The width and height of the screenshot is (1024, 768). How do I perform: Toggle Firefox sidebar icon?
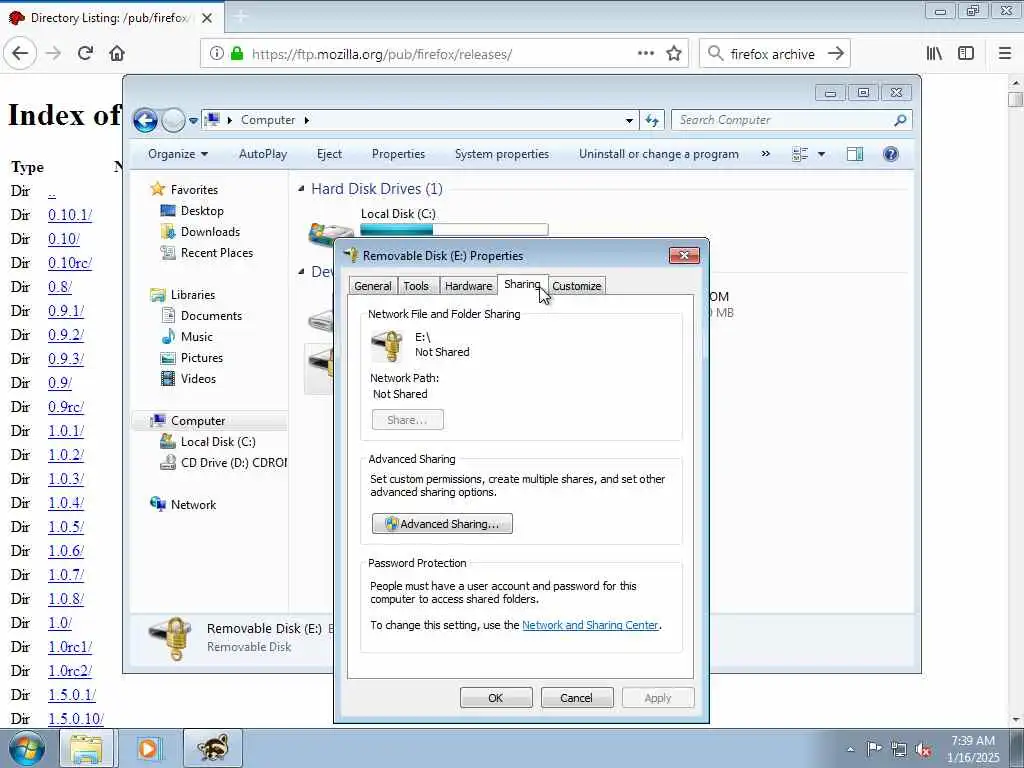tap(966, 54)
